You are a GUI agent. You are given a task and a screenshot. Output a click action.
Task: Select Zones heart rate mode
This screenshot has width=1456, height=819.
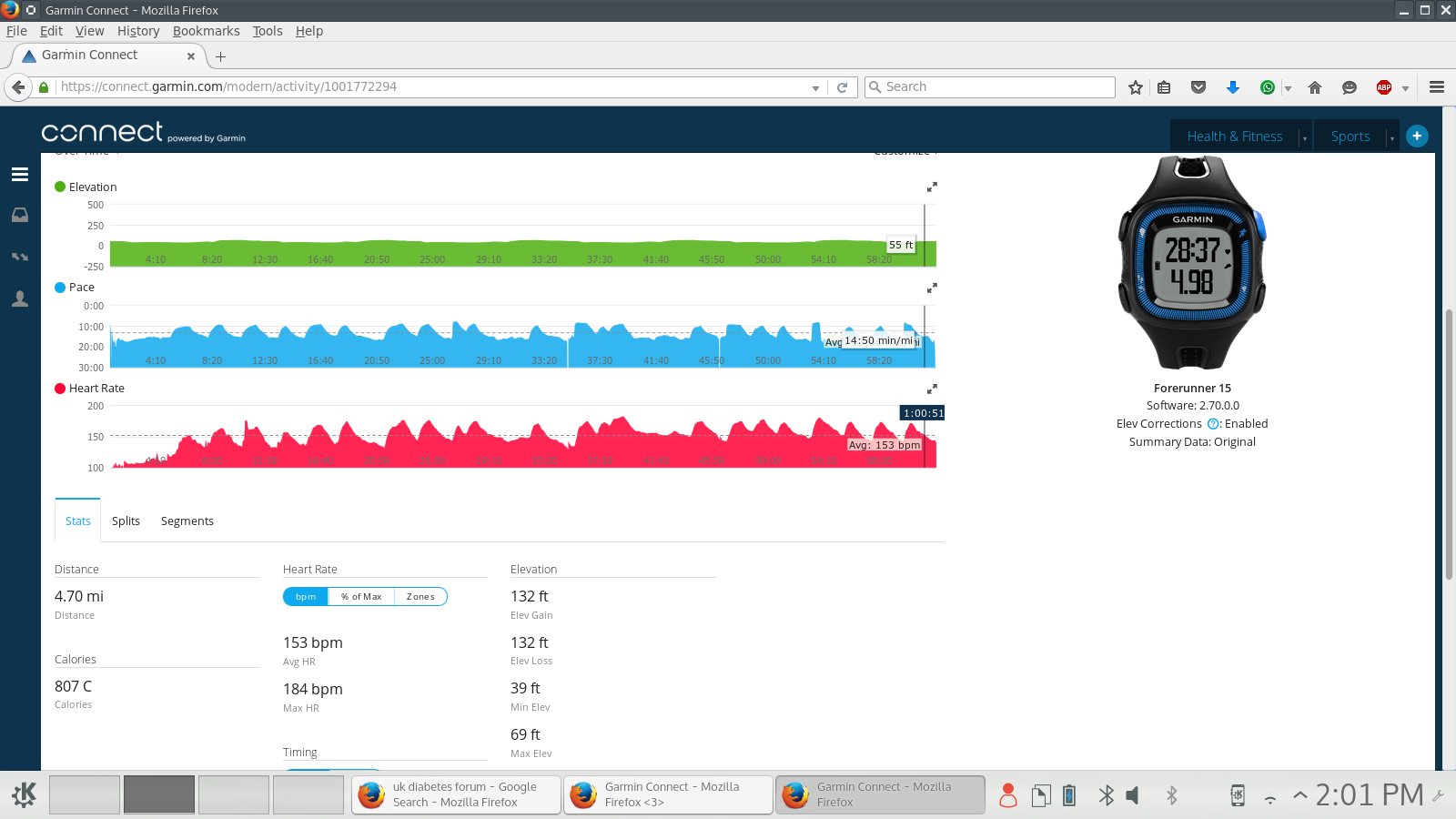pos(420,597)
